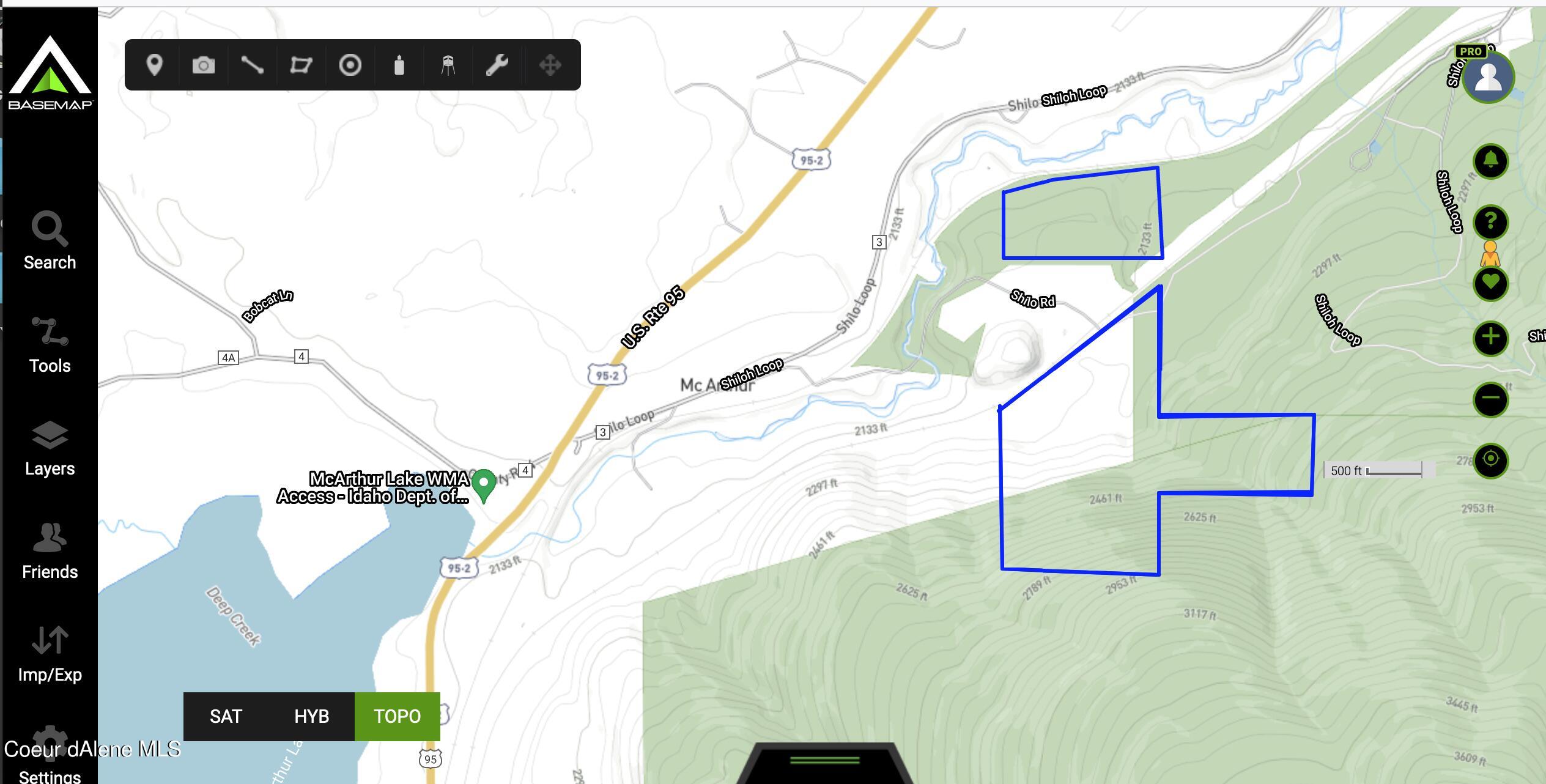The width and height of the screenshot is (1546, 784).
Task: Expand the bottom pull-up drawer handle
Action: click(x=825, y=762)
